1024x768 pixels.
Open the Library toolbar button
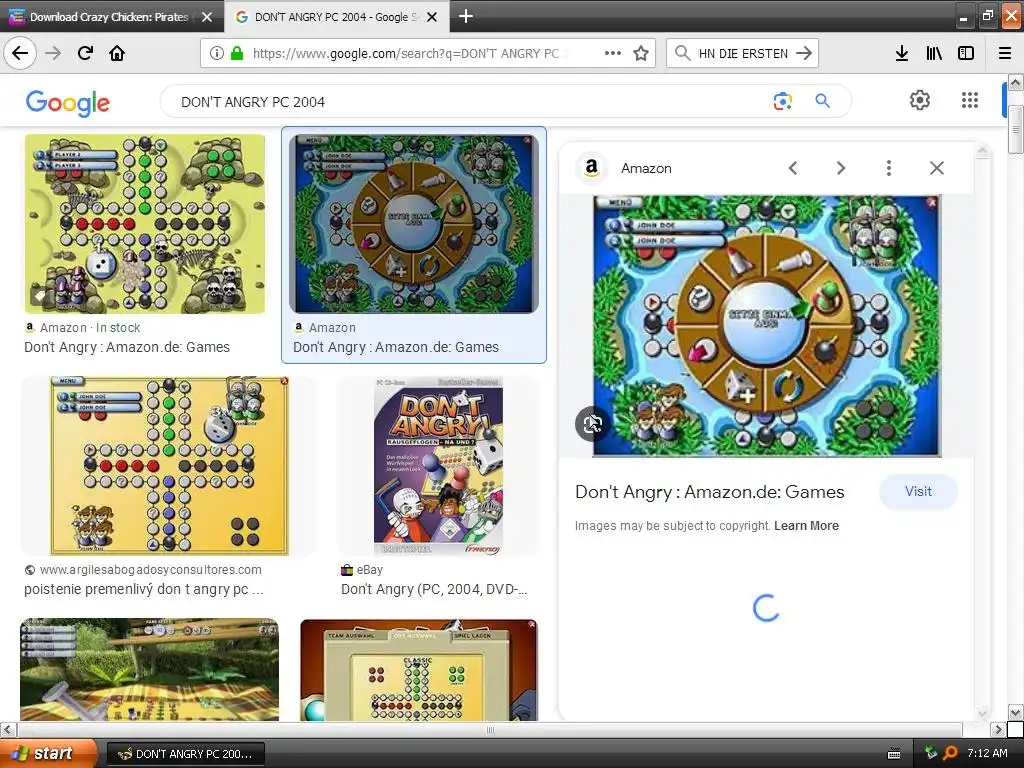coord(934,53)
